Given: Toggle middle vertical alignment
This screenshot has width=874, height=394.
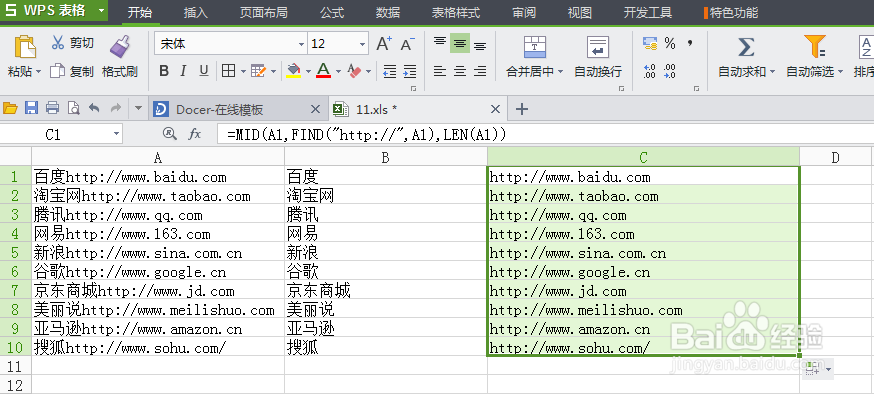Looking at the screenshot, I should [x=460, y=43].
